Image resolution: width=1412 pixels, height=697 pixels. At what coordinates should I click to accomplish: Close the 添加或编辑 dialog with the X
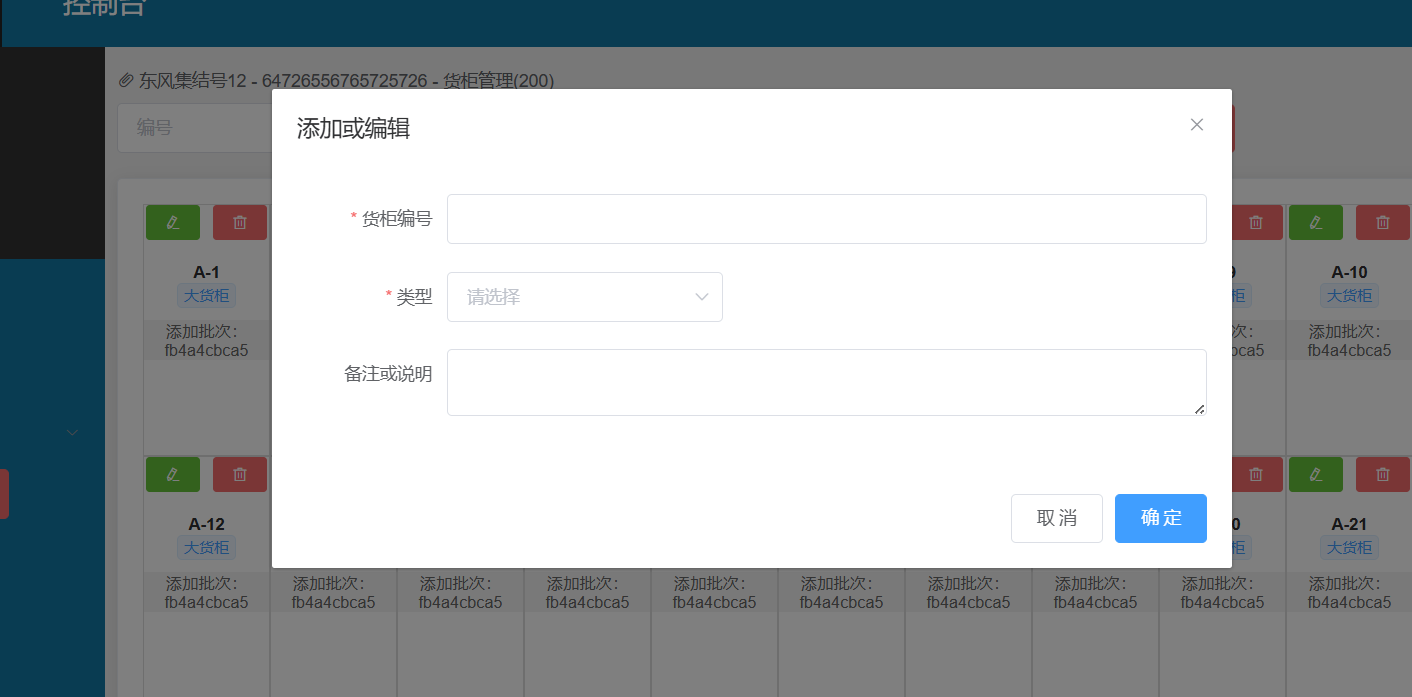tap(1196, 125)
